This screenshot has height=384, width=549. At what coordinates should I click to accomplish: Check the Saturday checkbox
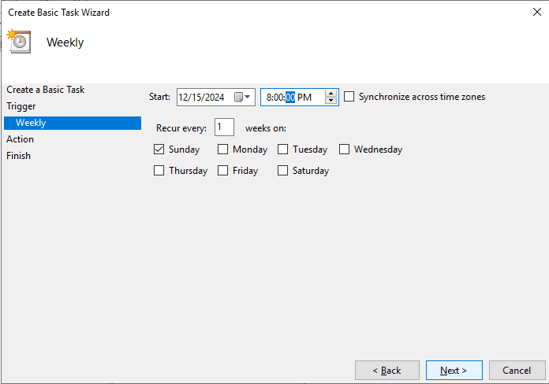point(283,171)
